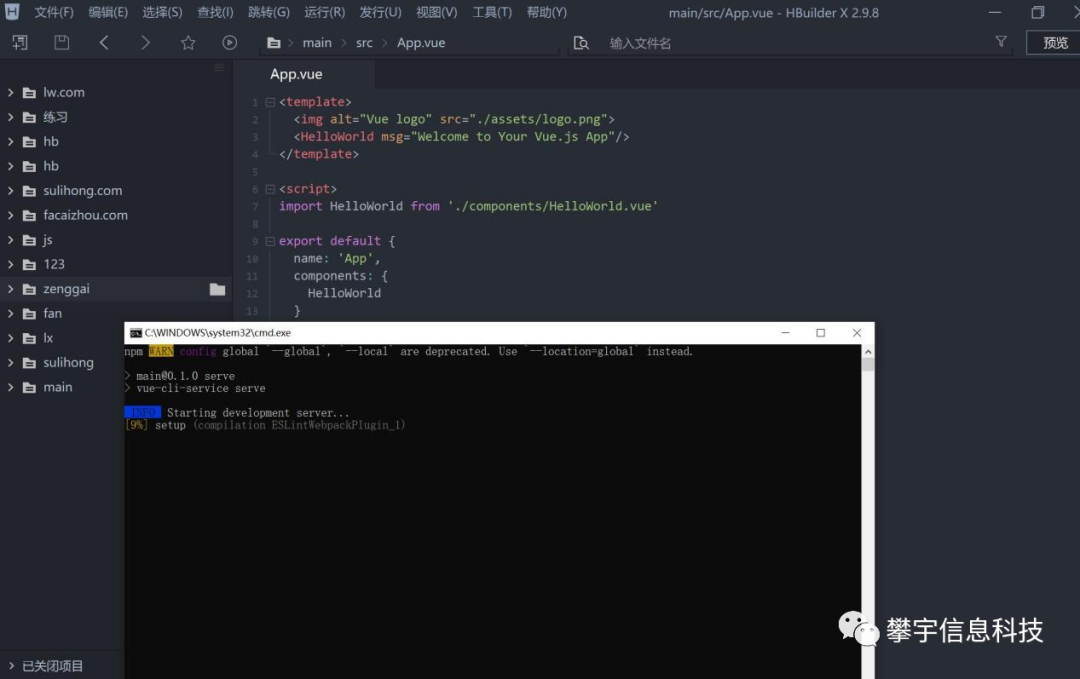Image resolution: width=1080 pixels, height=679 pixels.
Task: Click 'Starting development server...' in cmd
Action: coord(258,413)
